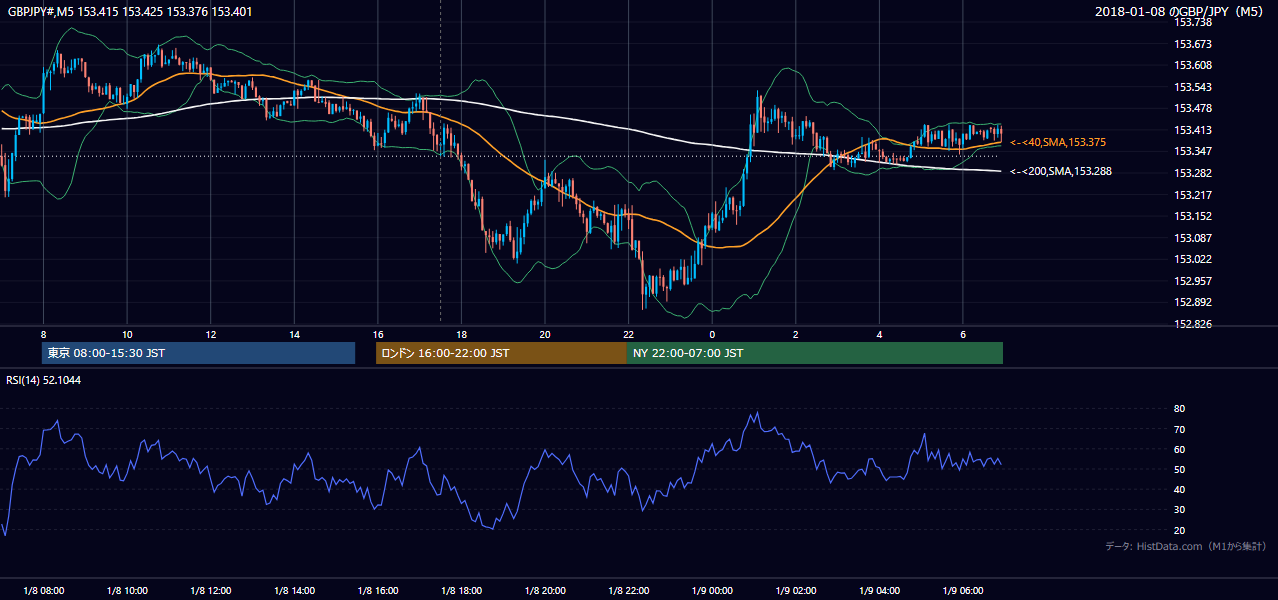The width and height of the screenshot is (1278, 600).
Task: Click the 153.608 price axis label
Action: [x=1194, y=65]
